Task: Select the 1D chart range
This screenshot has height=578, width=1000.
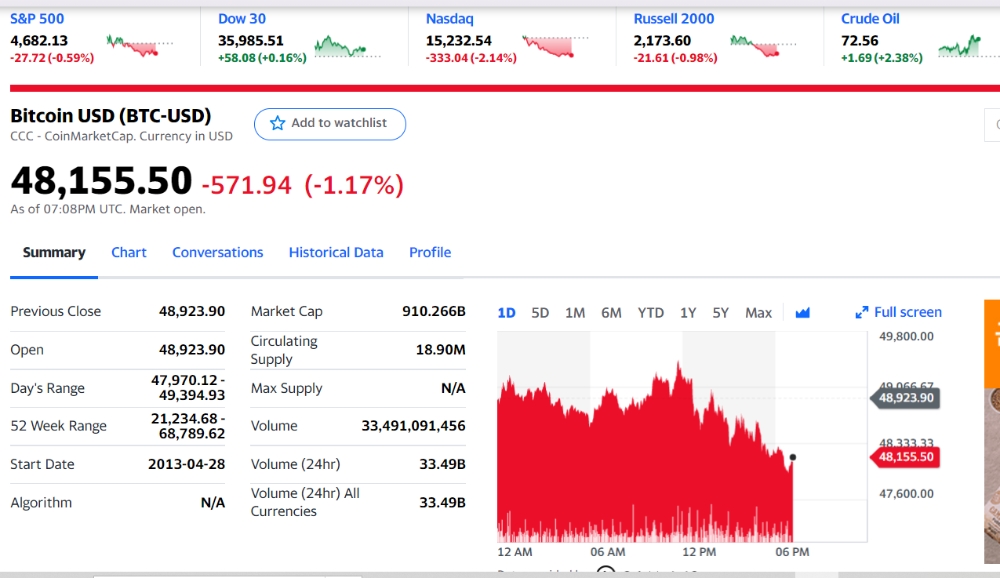Action: point(506,313)
